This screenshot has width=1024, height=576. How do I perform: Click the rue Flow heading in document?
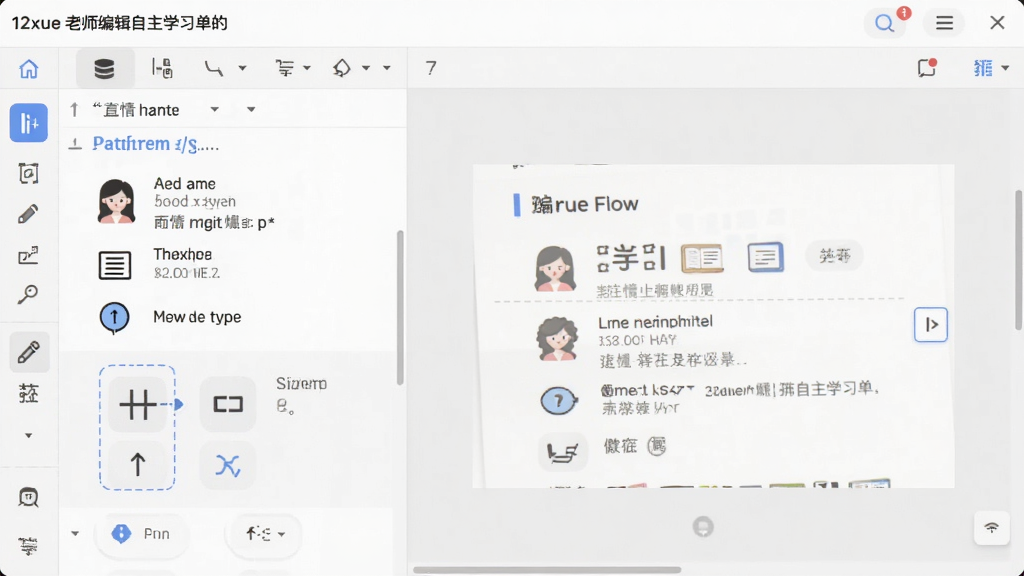tap(584, 204)
